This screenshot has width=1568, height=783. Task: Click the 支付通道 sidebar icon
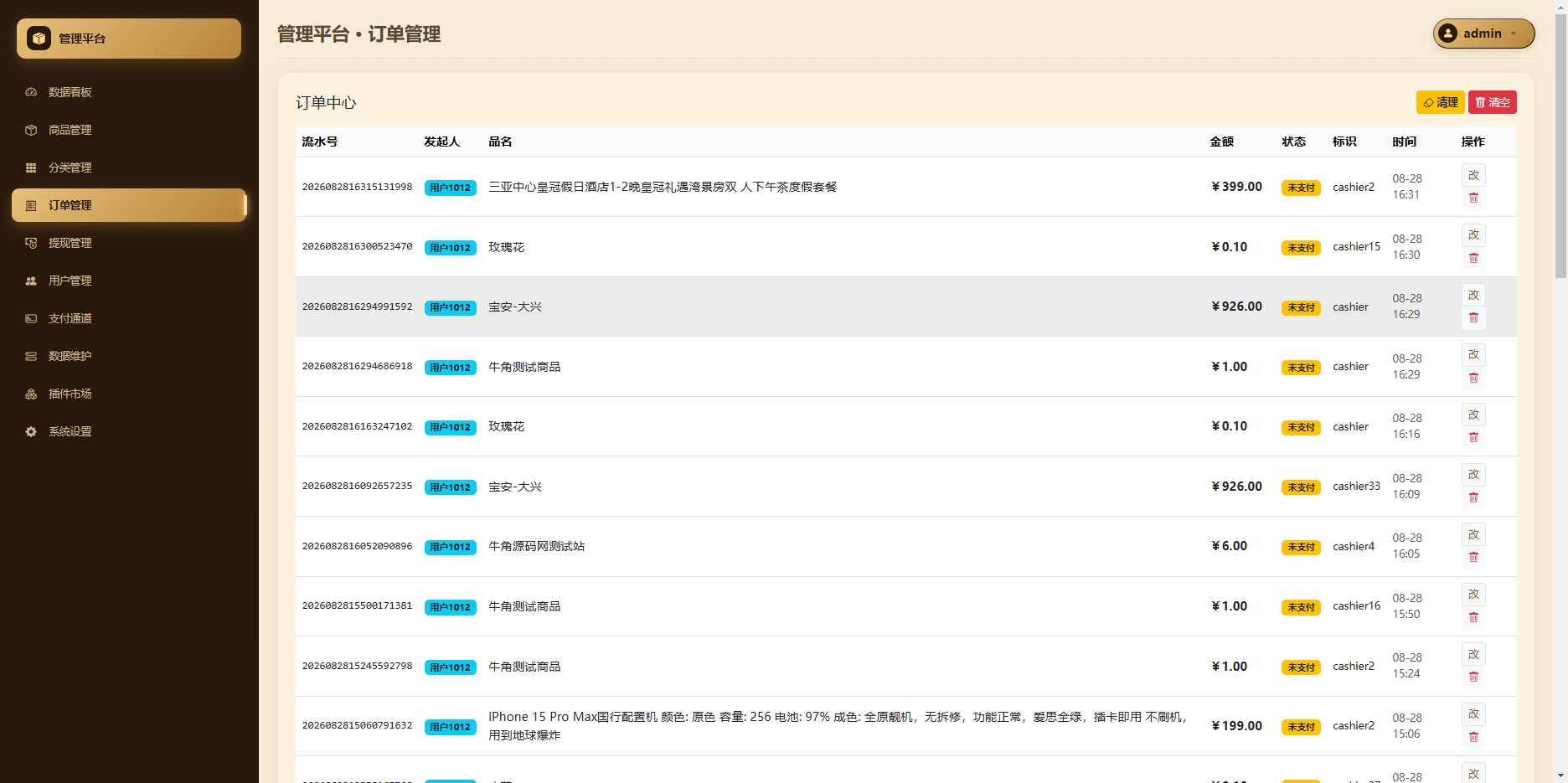pos(31,318)
